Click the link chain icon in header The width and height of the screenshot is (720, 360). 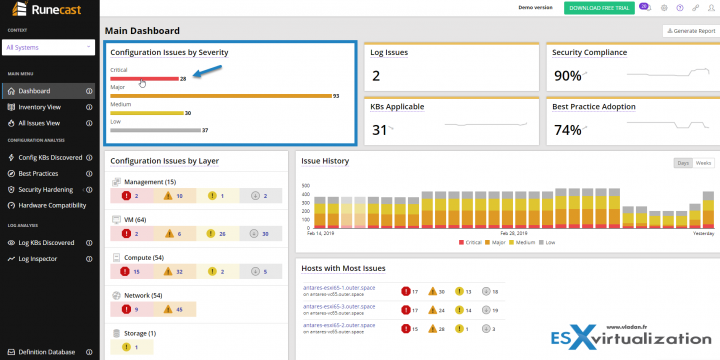pyautogui.click(x=696, y=8)
